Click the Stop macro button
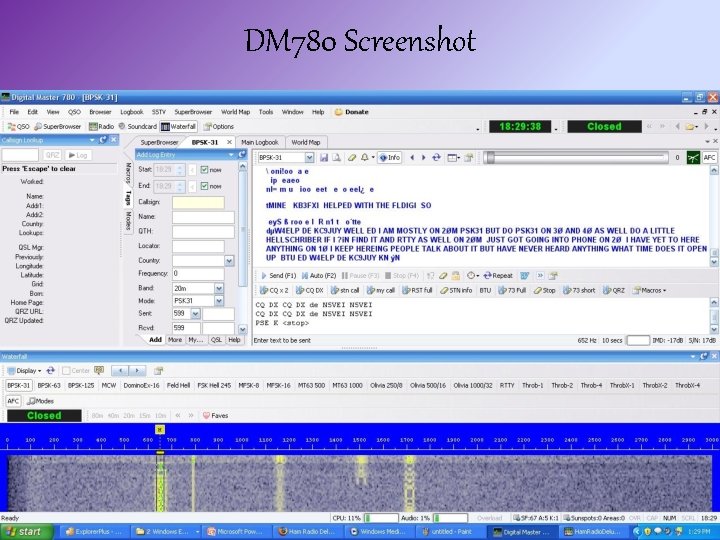 (x=545, y=290)
